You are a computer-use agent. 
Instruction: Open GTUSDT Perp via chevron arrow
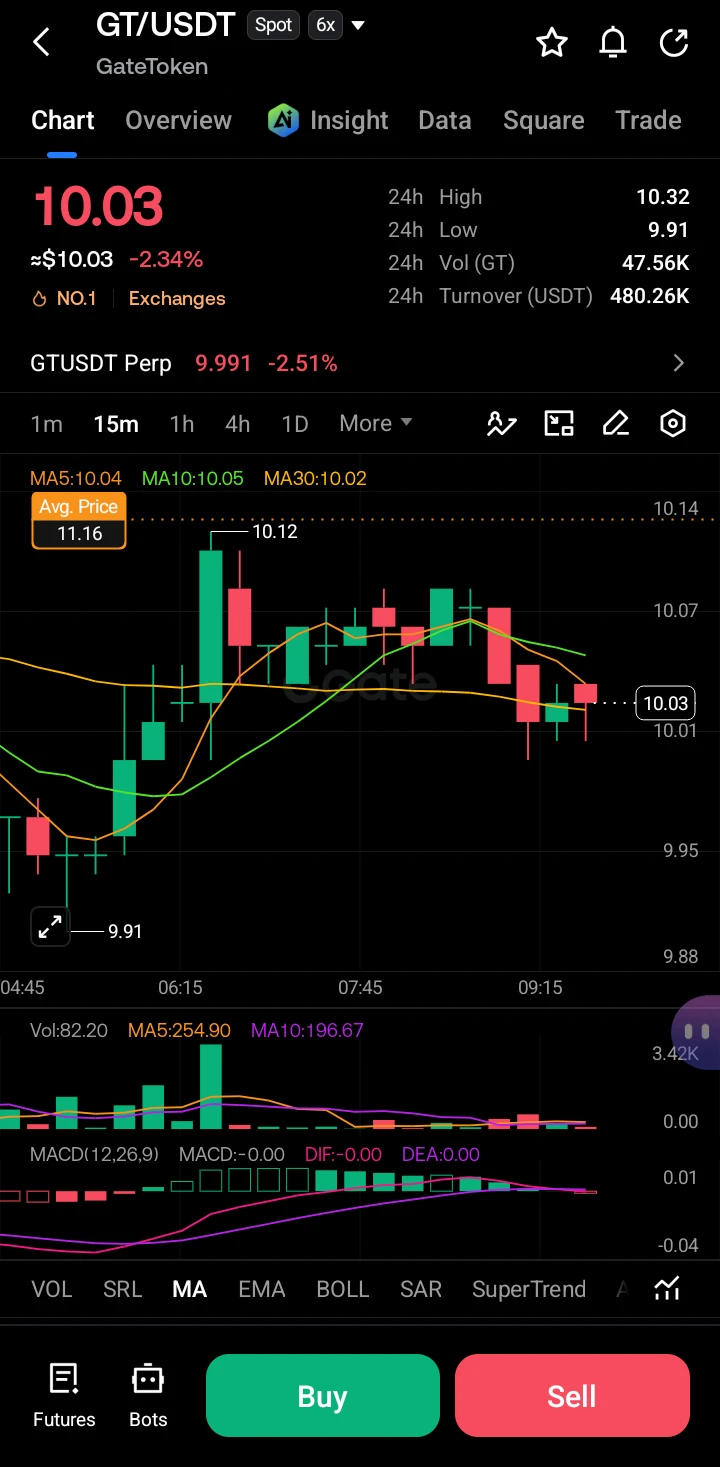tap(679, 363)
